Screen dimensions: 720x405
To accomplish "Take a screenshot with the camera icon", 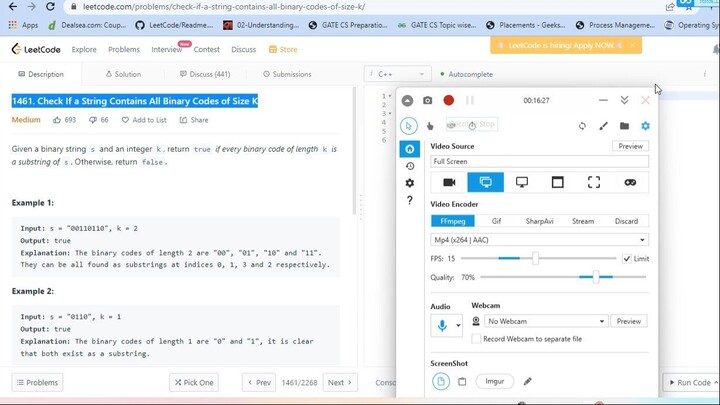I will pos(428,100).
